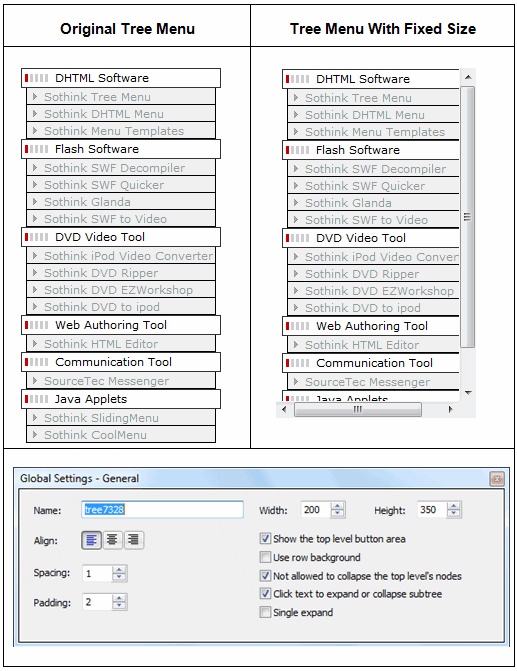This screenshot has height=671, width=517.
Task: Collapse Flash Software in the fixed size menu
Action: (x=371, y=150)
